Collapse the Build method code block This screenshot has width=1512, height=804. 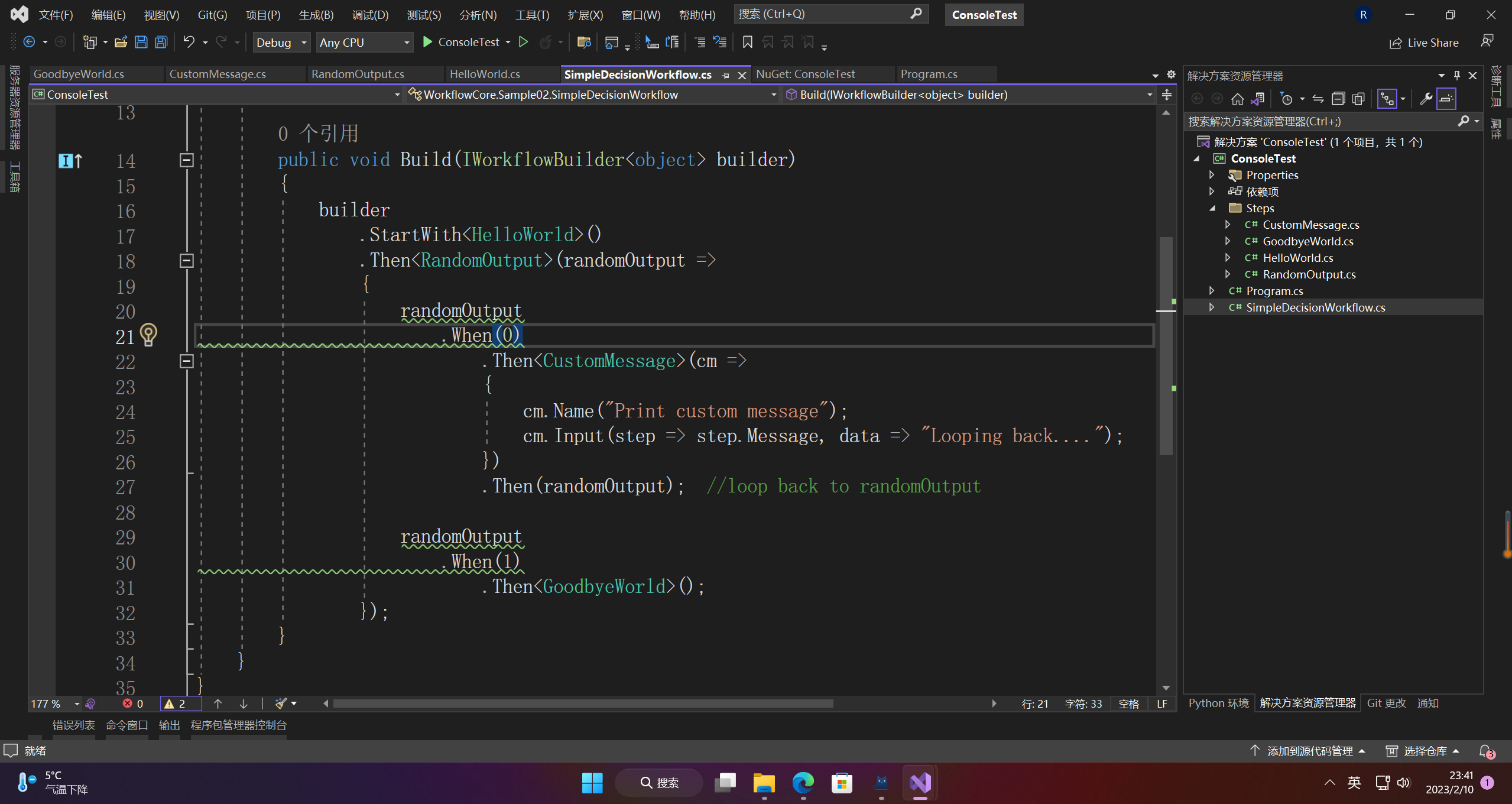187,160
